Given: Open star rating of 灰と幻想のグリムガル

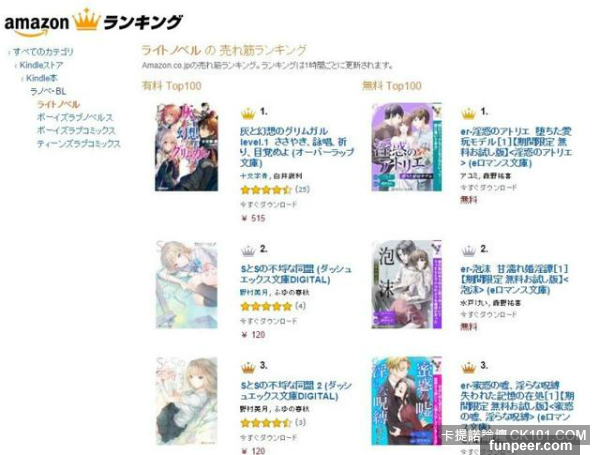Looking at the screenshot, I should tap(266, 189).
